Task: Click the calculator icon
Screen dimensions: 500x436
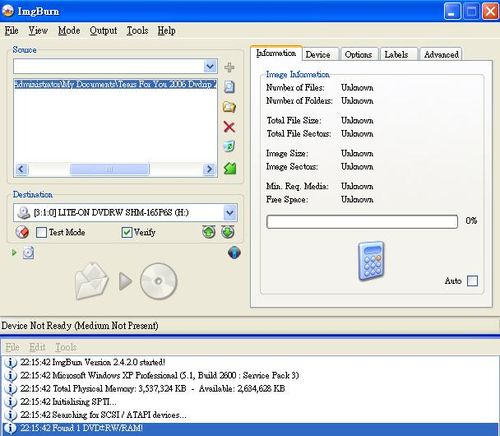Action: (371, 261)
